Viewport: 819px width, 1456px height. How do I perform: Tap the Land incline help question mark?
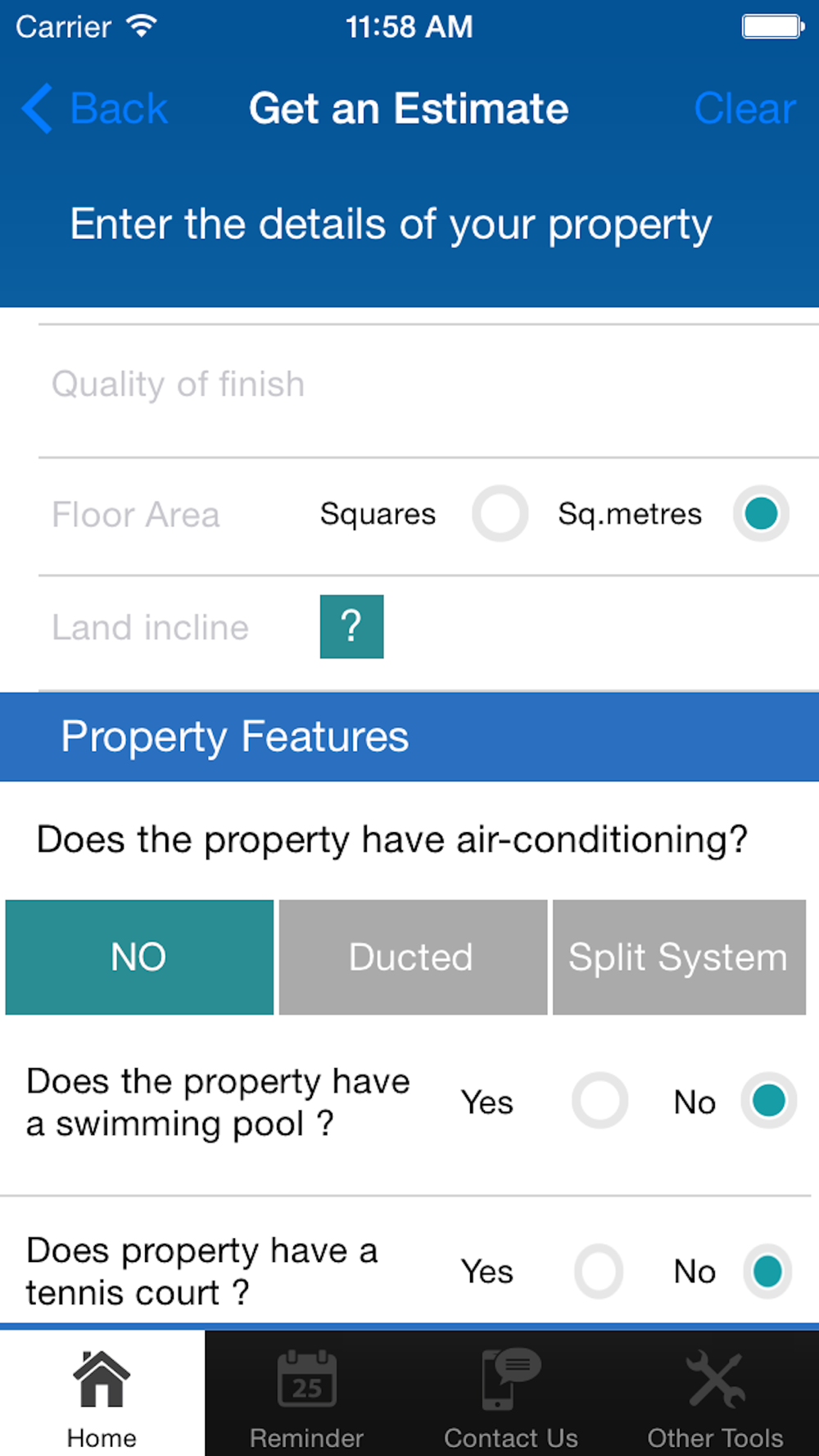click(x=351, y=627)
